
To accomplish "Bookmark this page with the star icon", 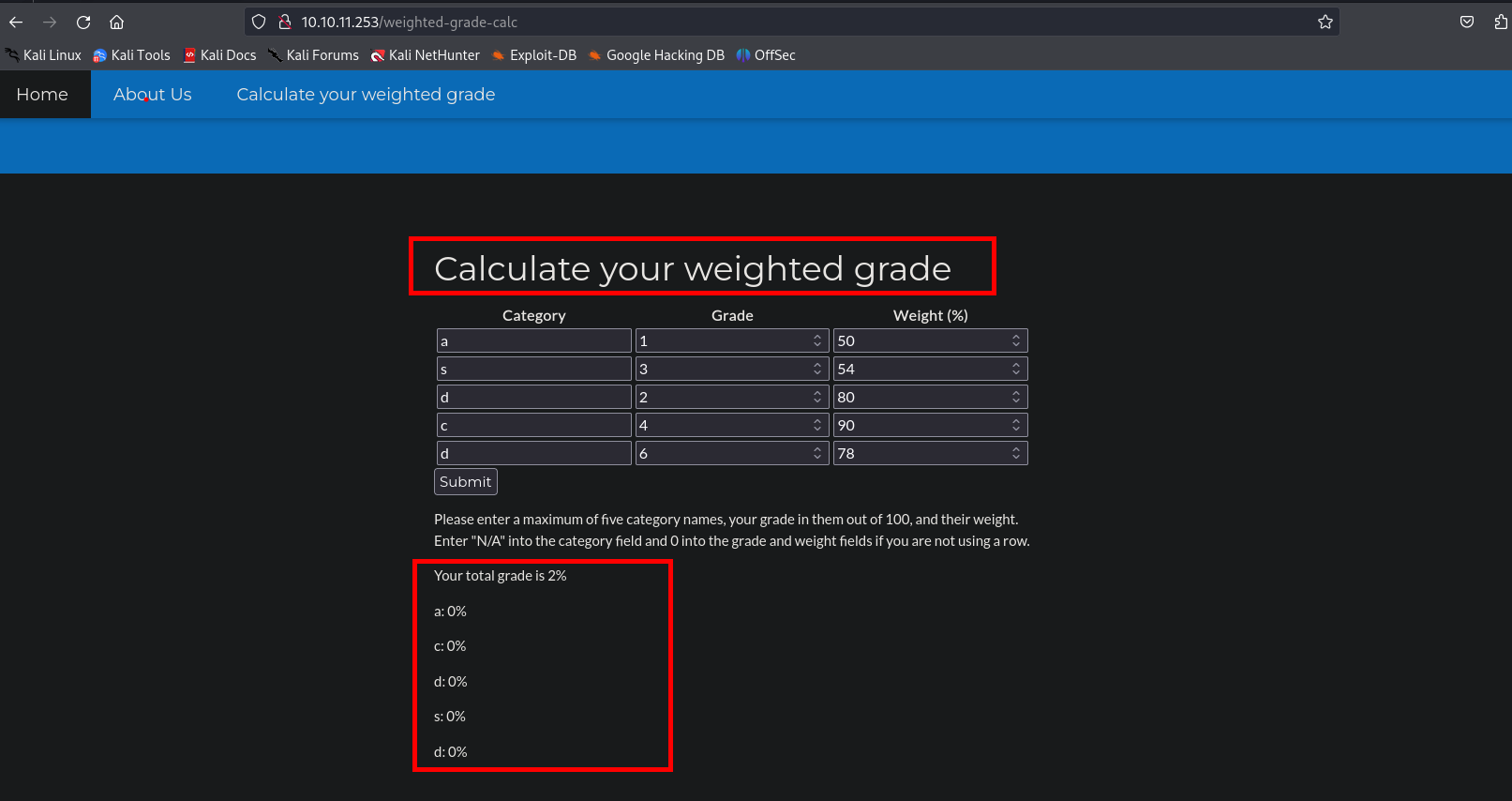I will [x=1325, y=22].
